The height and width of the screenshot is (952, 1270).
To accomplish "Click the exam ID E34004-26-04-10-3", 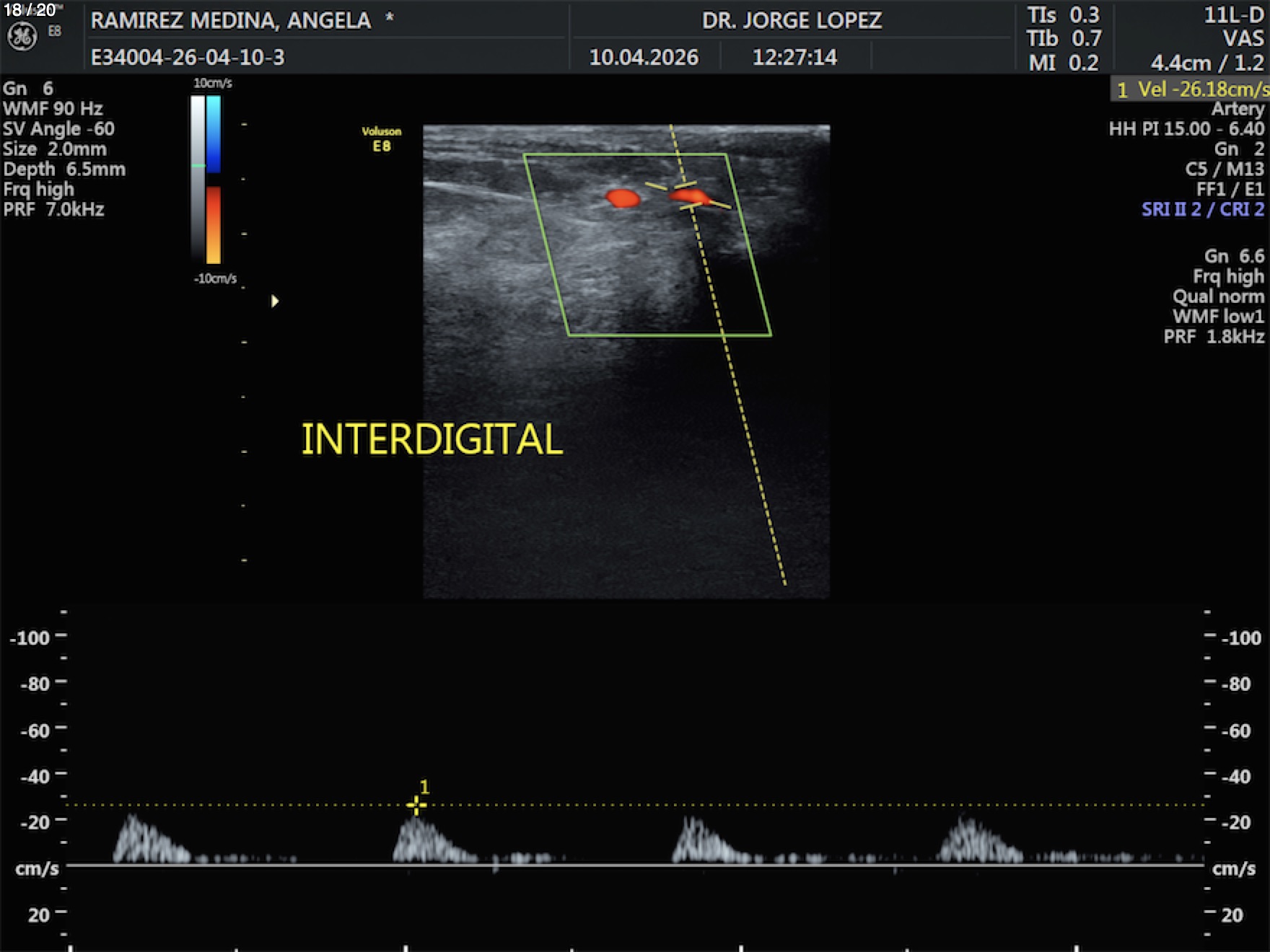I will coord(188,57).
